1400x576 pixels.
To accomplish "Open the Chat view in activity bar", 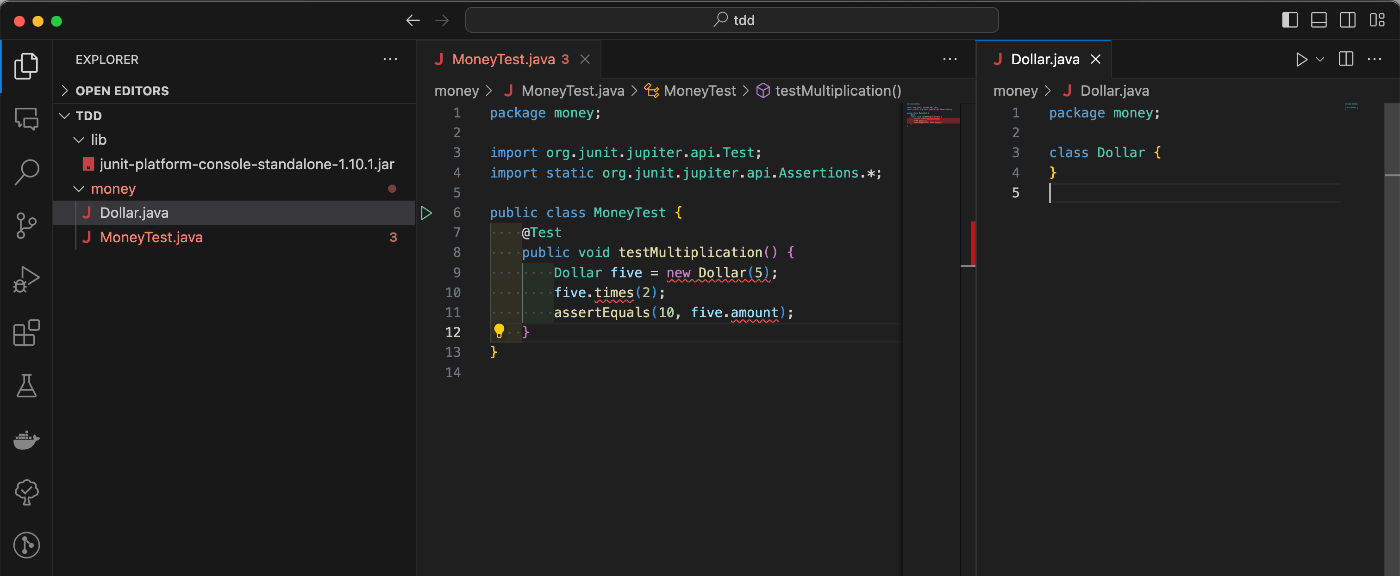I will (27, 119).
